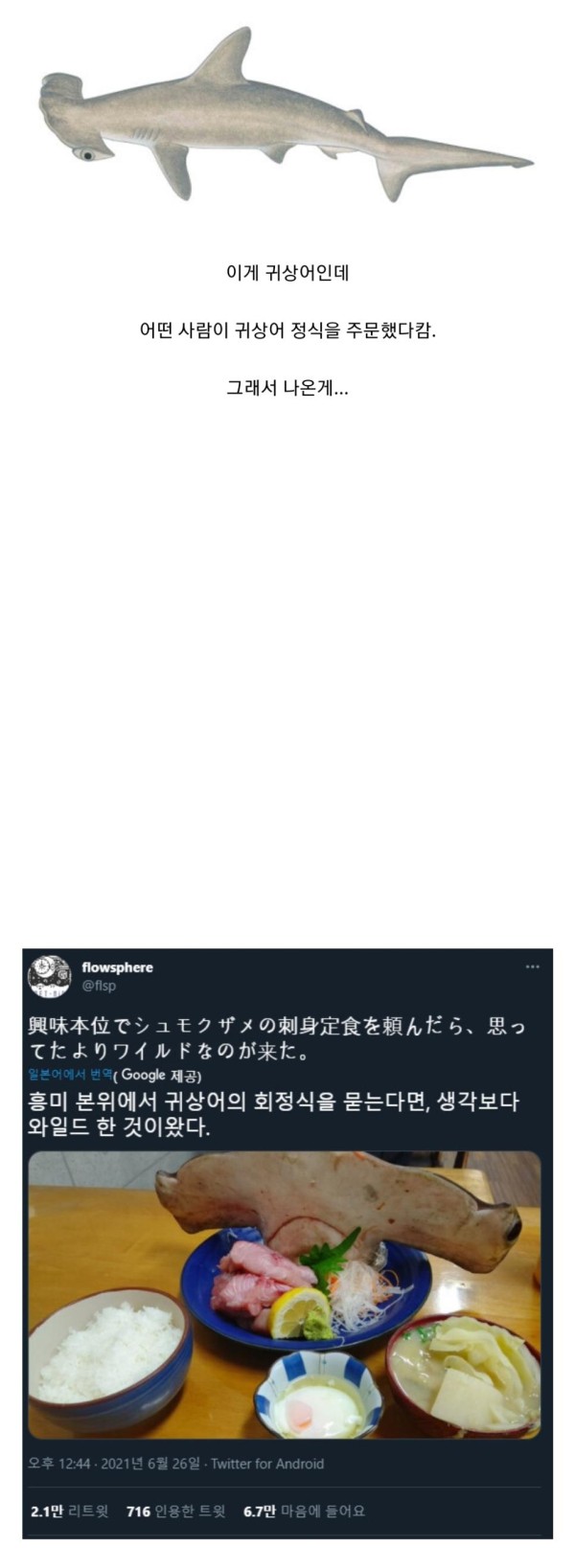The width and height of the screenshot is (575, 1568).
Task: Click the Google 제공 attribution label
Action: tap(158, 1075)
